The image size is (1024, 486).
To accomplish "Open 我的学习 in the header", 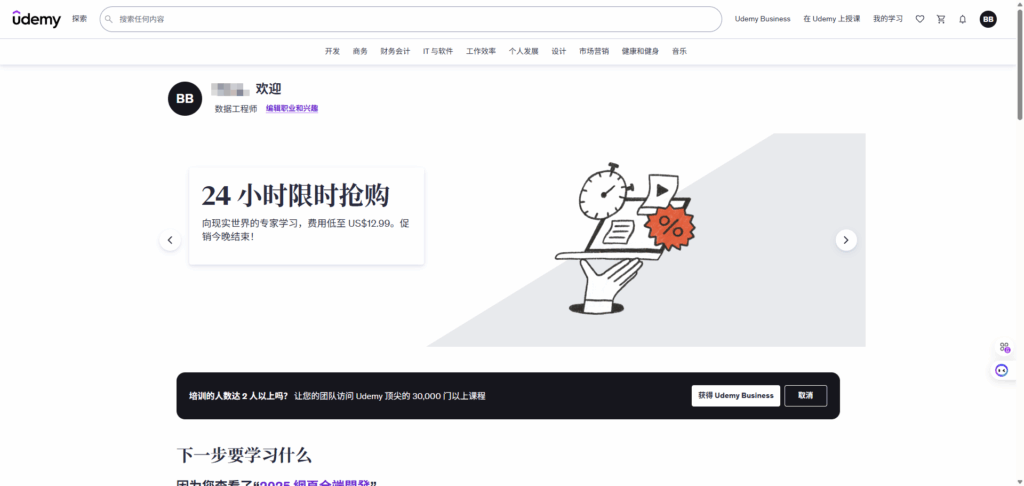I will pos(888,19).
